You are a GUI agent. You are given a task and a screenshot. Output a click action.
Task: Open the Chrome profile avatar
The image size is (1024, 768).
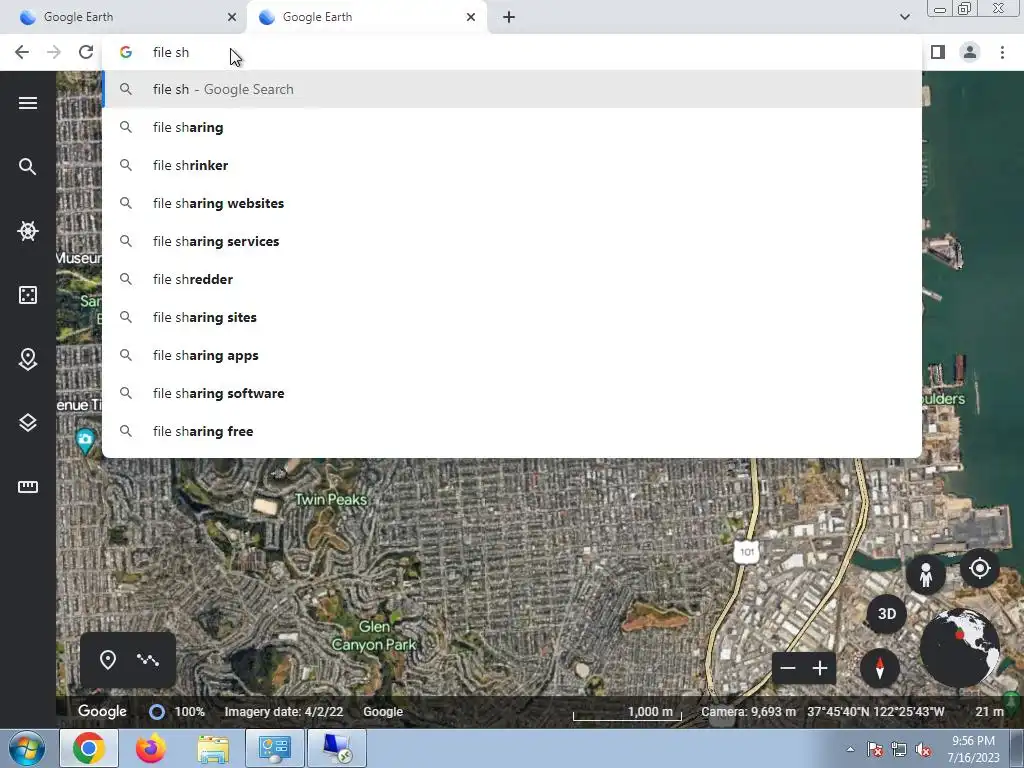pyautogui.click(x=970, y=52)
